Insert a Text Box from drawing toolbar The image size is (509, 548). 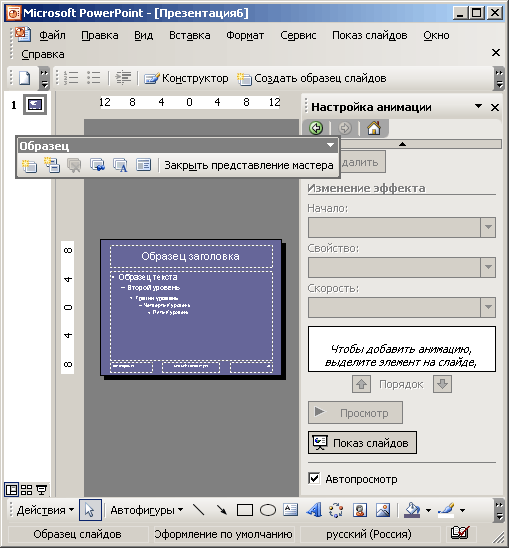tap(290, 510)
